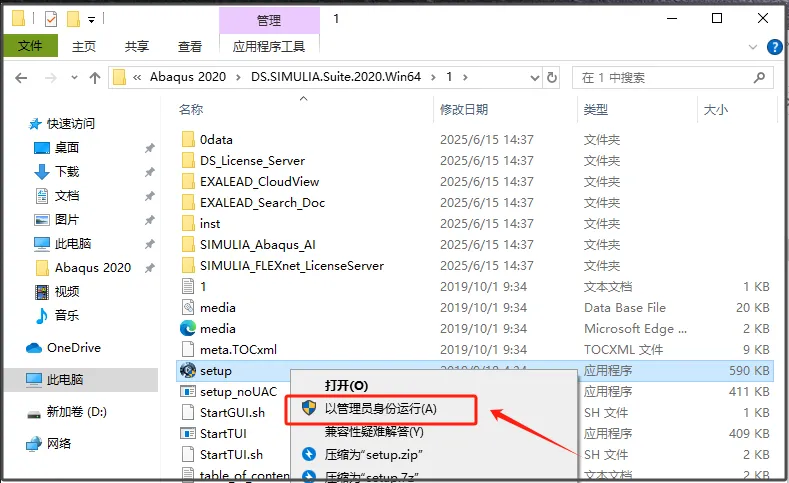Open 网络 in navigation pane
789x483 pixels.
point(49,443)
